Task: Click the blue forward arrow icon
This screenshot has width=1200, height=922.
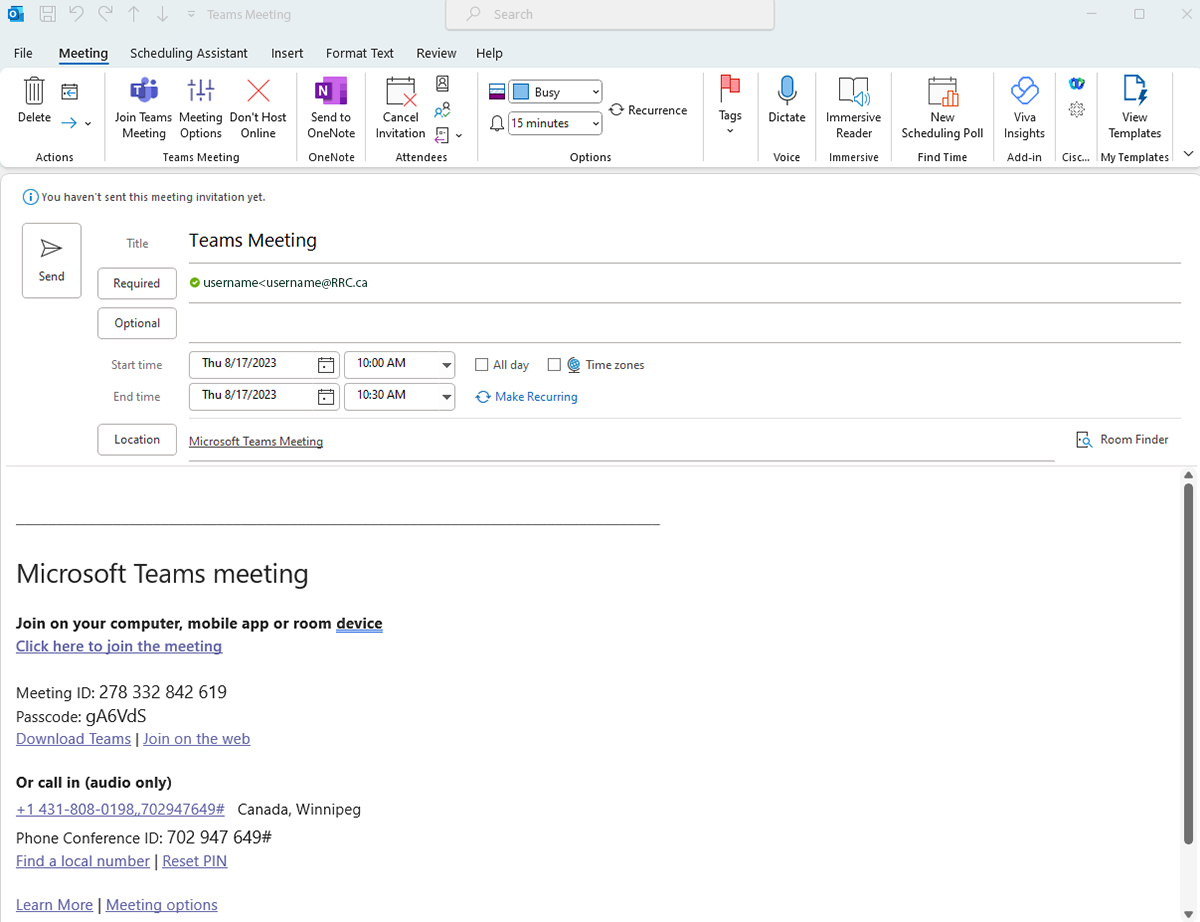Action: pos(69,123)
